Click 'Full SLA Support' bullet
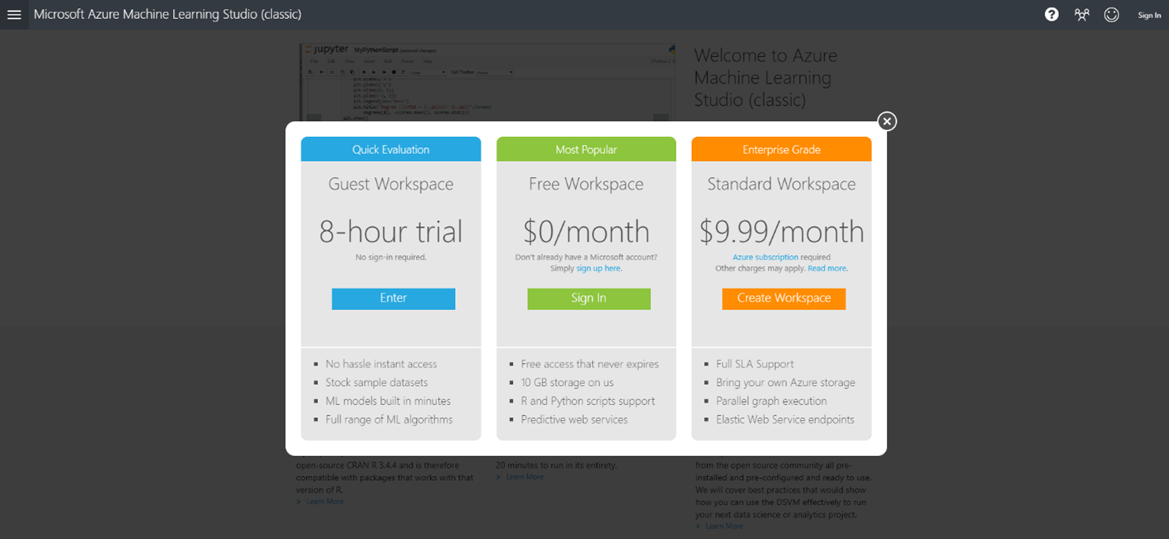The image size is (1169, 539). (754, 364)
